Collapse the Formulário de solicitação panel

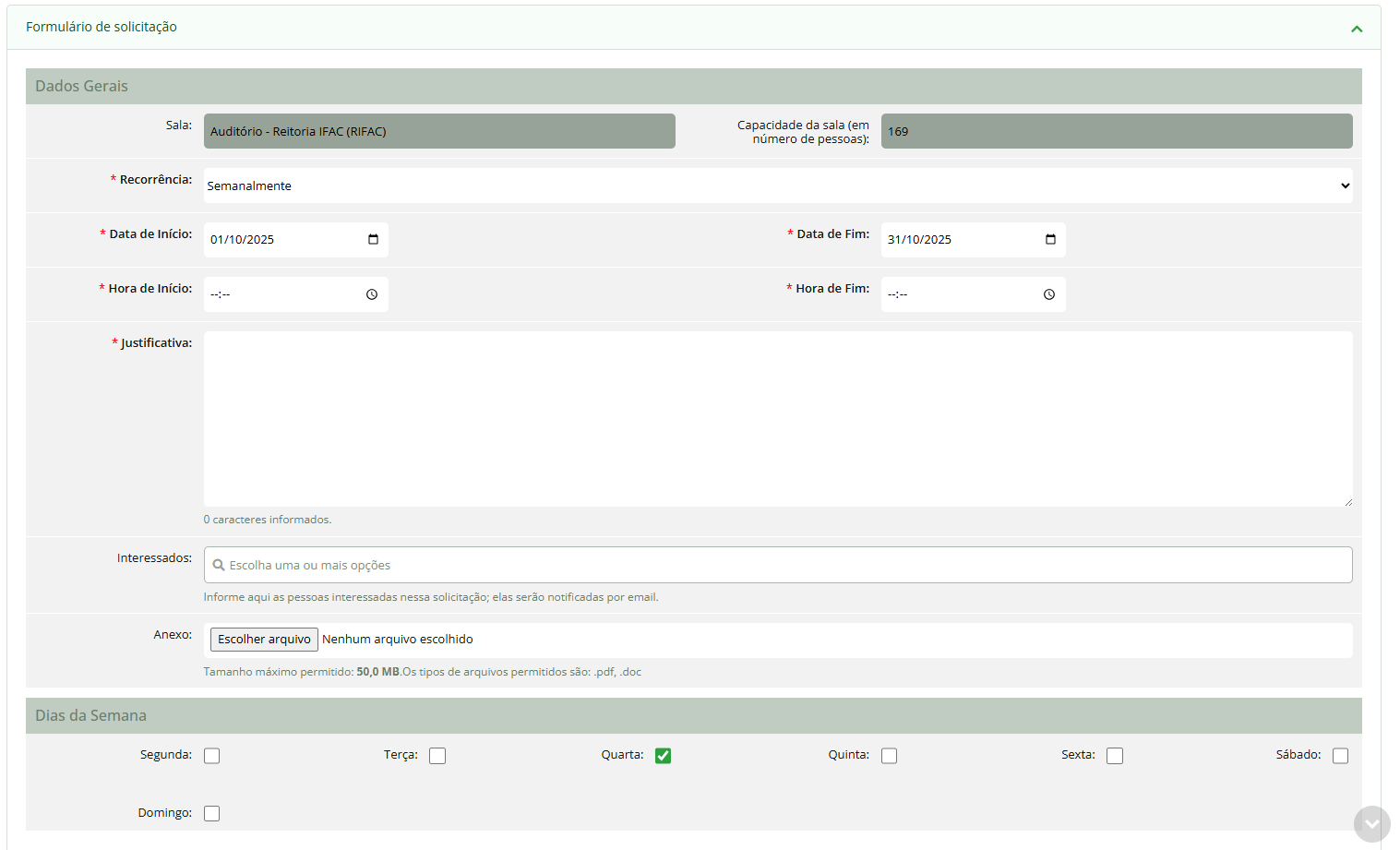[x=1357, y=29]
